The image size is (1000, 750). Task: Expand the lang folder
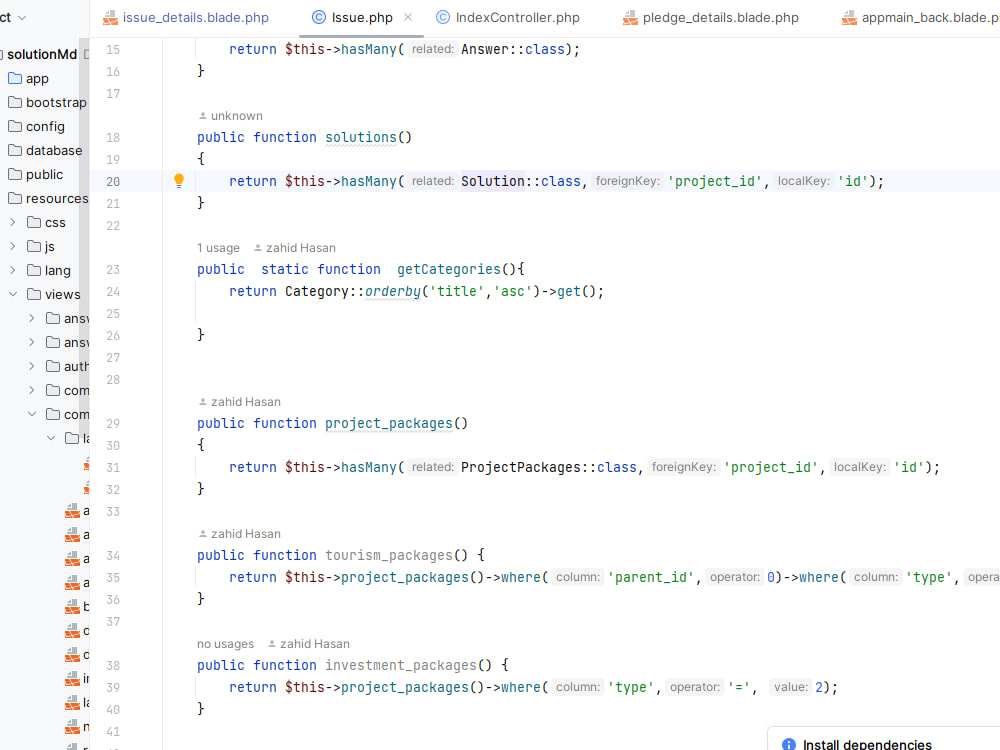[13, 270]
